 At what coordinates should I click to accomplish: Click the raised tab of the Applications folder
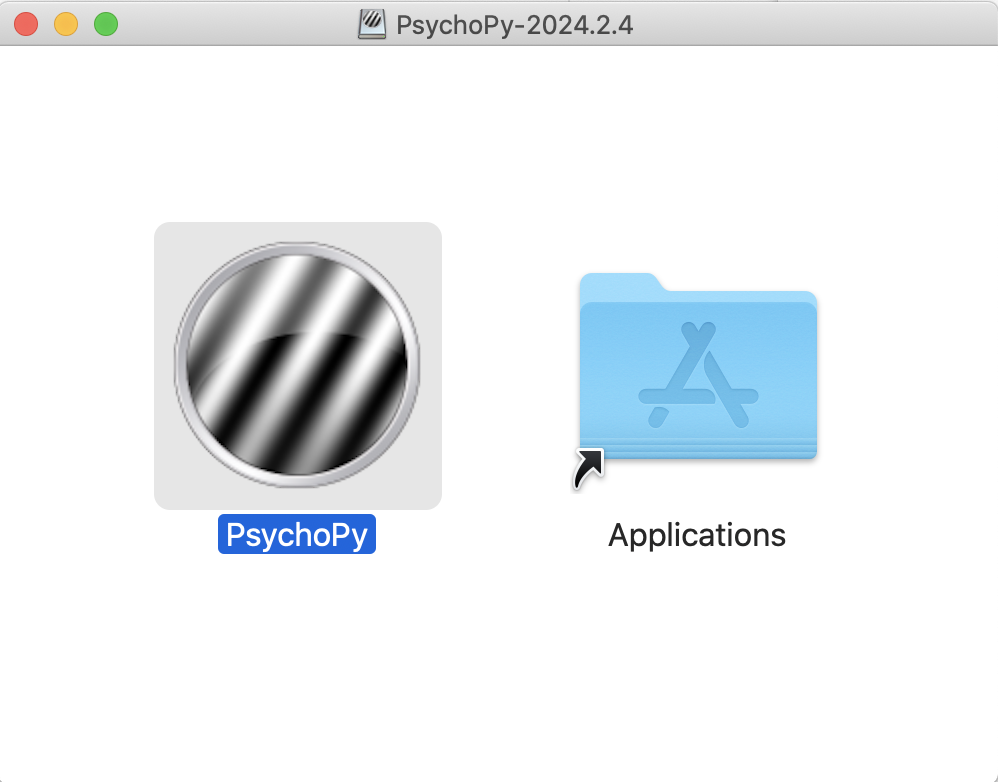[x=618, y=283]
